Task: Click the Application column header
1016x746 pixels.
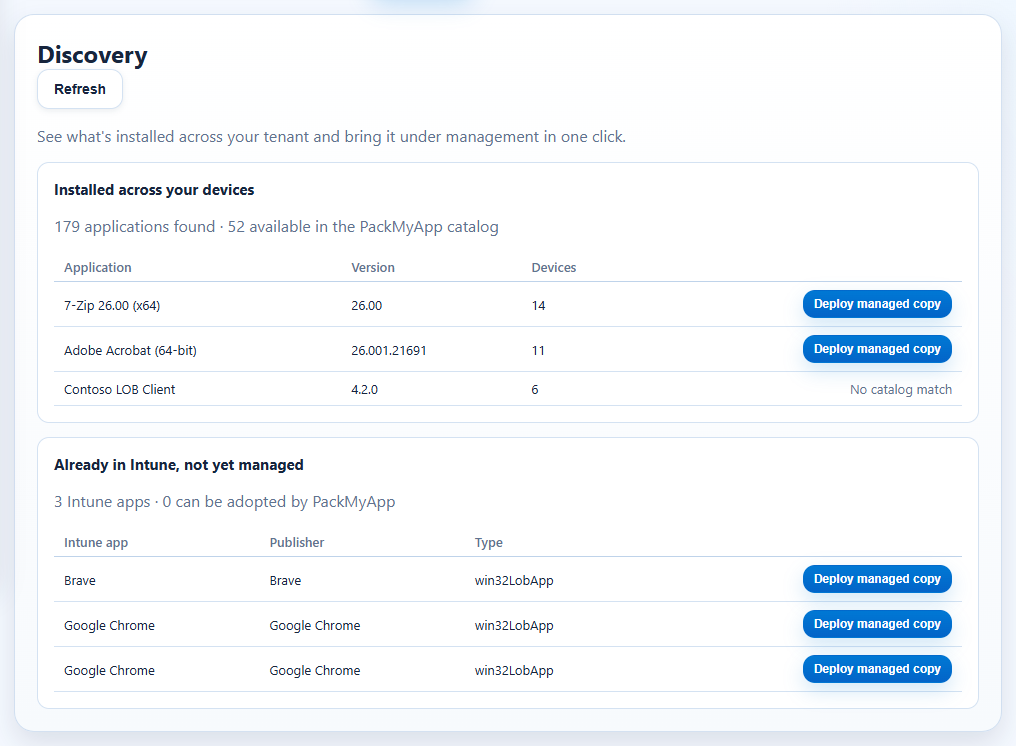Action: tap(98, 268)
